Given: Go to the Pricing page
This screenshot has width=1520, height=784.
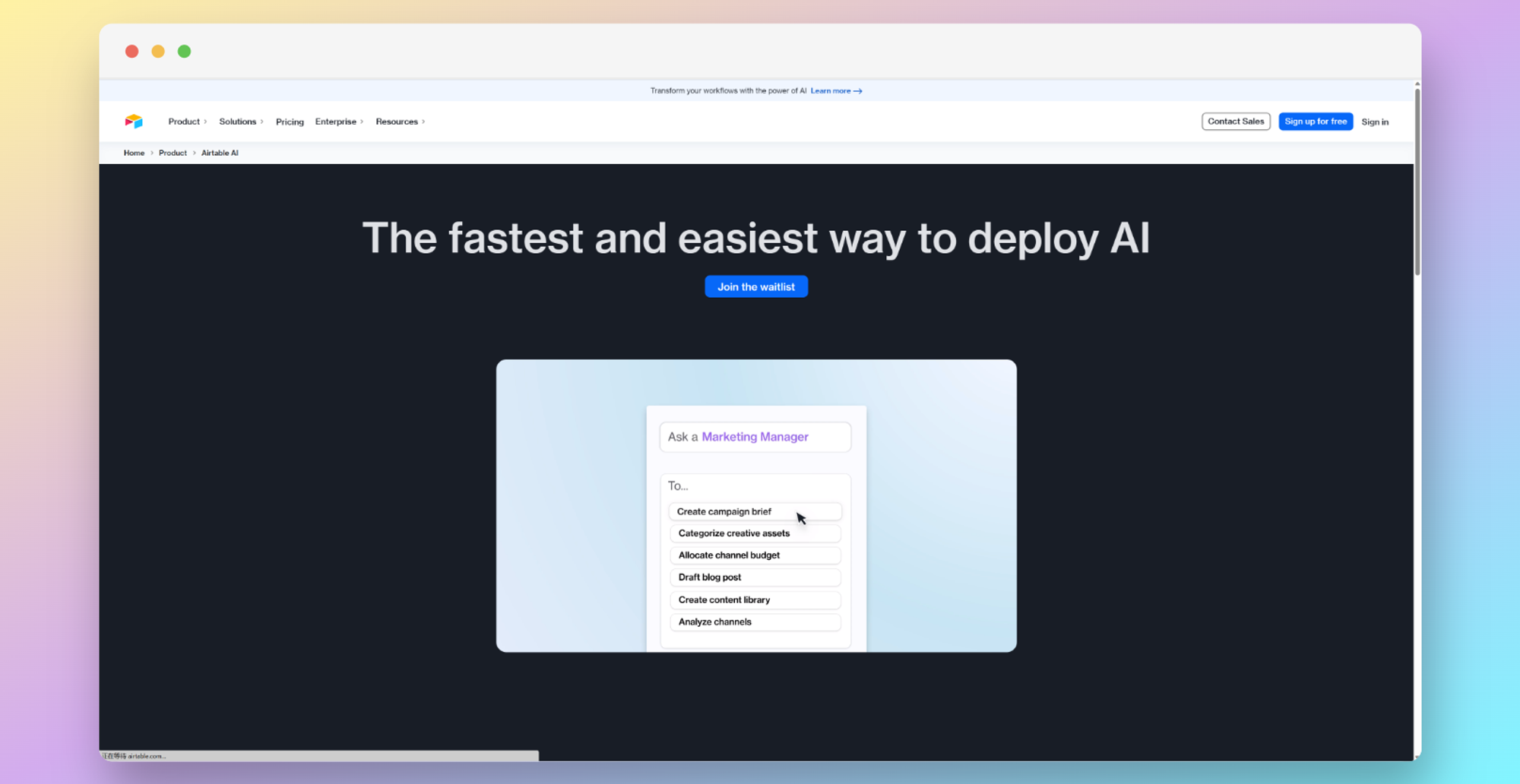Looking at the screenshot, I should point(290,122).
